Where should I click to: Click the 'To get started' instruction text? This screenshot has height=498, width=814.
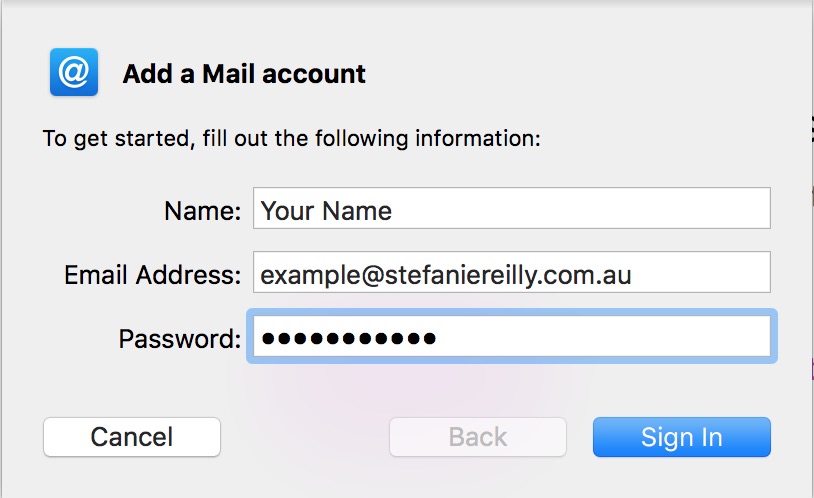coord(291,139)
